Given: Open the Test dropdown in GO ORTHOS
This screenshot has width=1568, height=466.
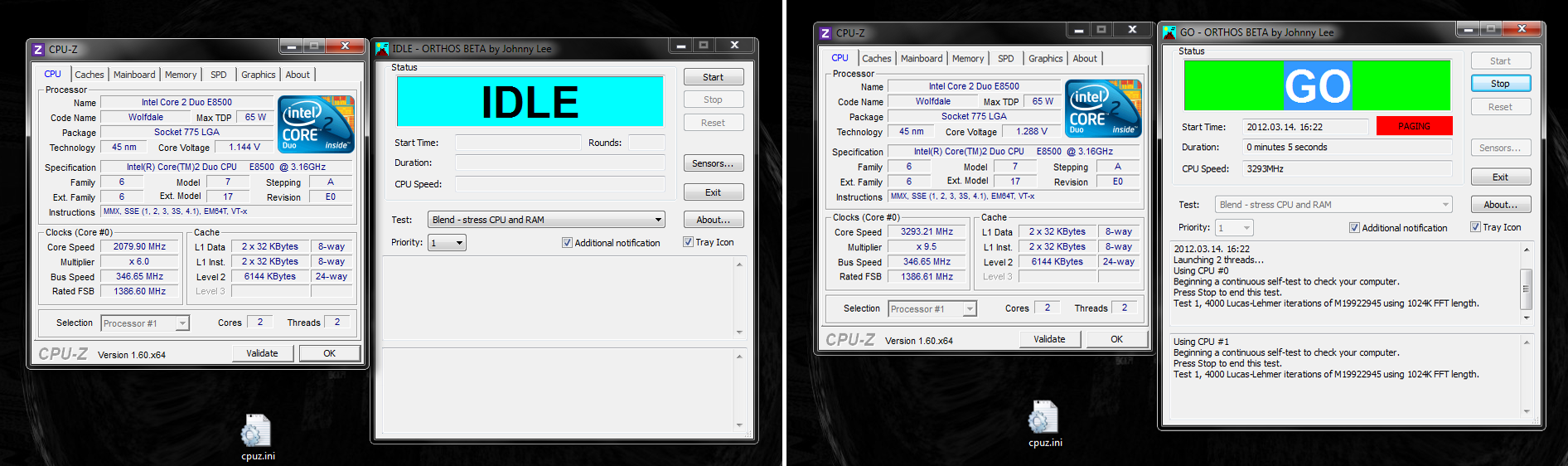Looking at the screenshot, I should click(x=1334, y=205).
